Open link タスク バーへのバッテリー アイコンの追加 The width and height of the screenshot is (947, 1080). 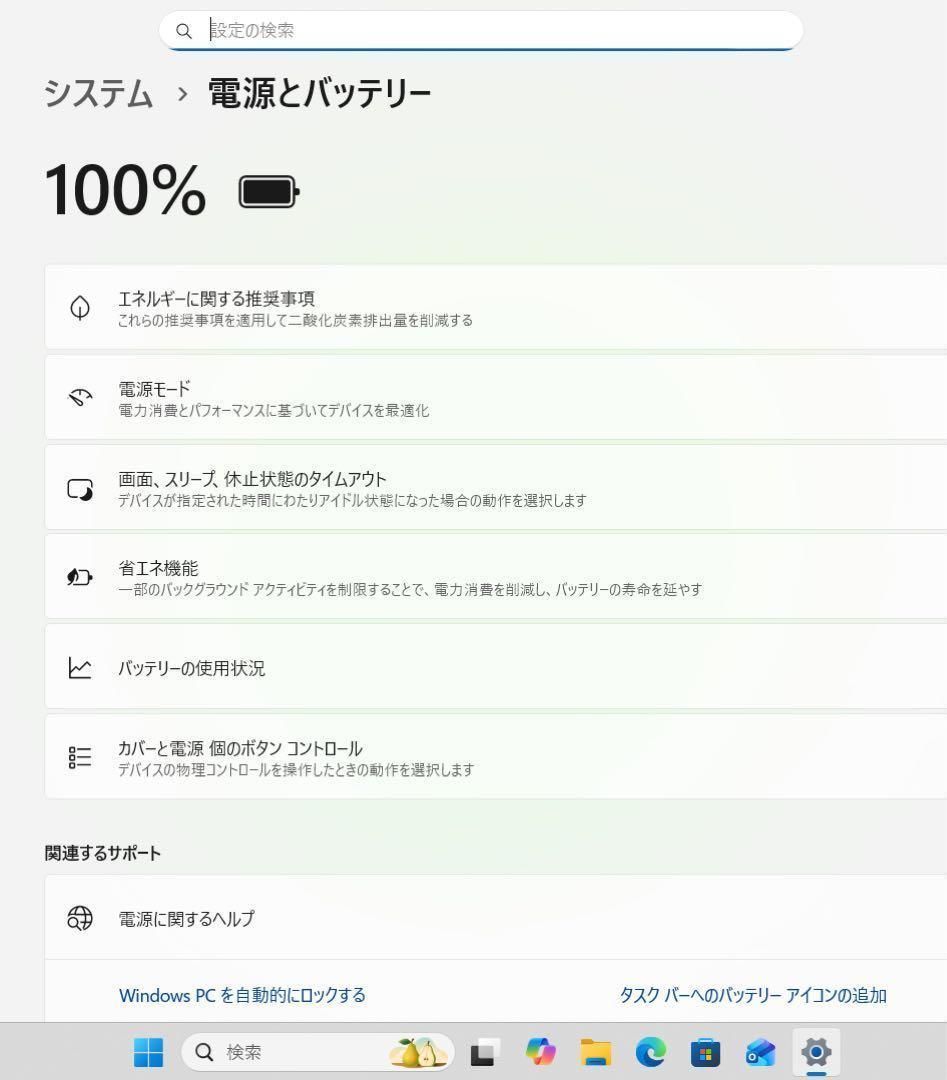(752, 995)
